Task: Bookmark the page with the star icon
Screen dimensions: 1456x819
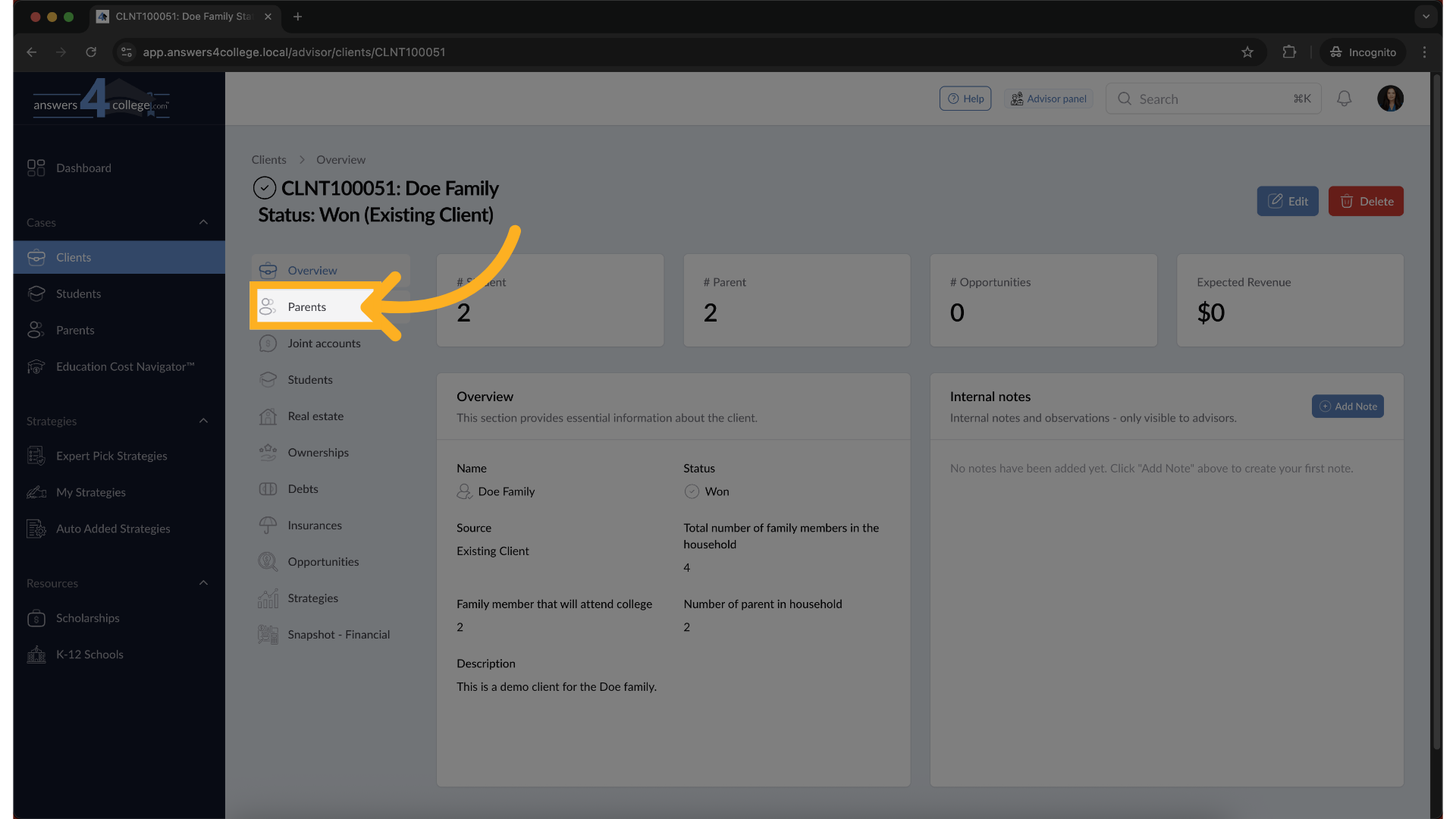Action: point(1247,52)
